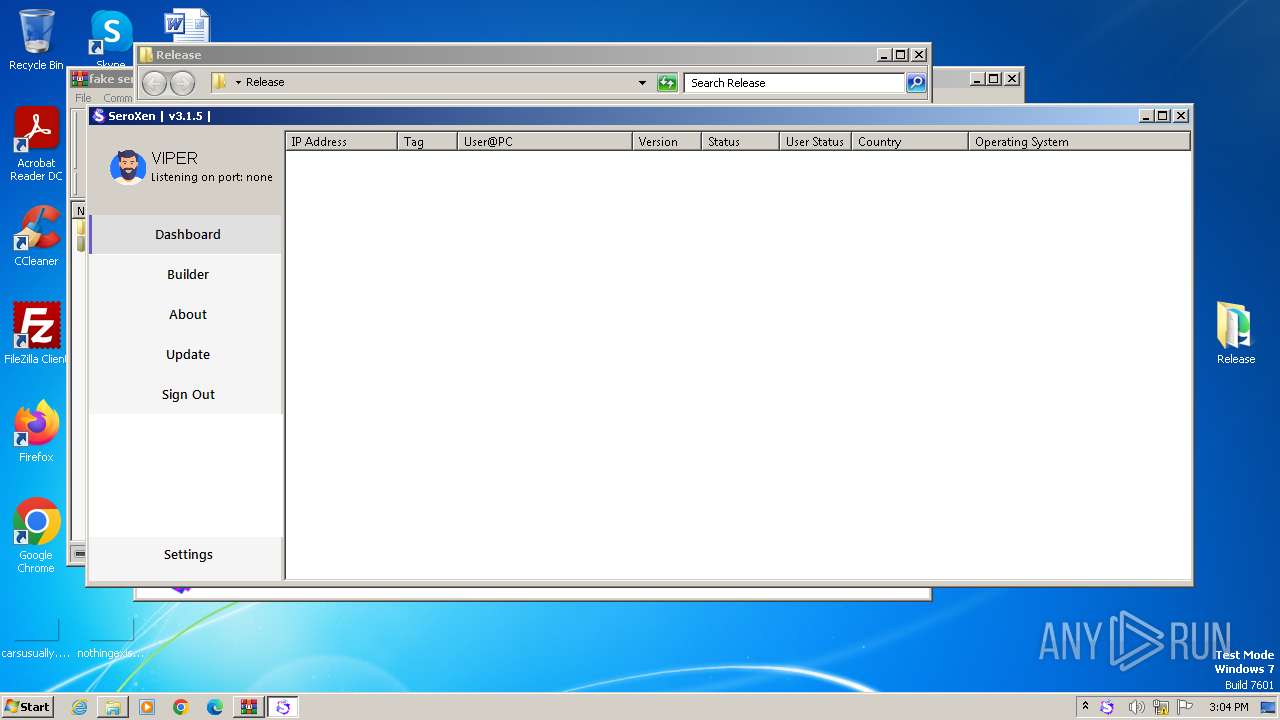Screen dimensions: 1280x720
Task: Open the File menu in WinRAR window
Action: coord(83,98)
